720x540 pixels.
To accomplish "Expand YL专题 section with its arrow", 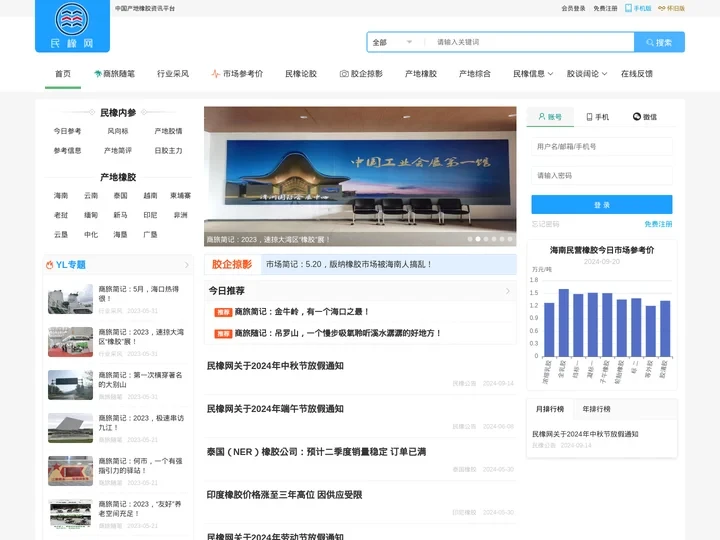I will tap(186, 265).
